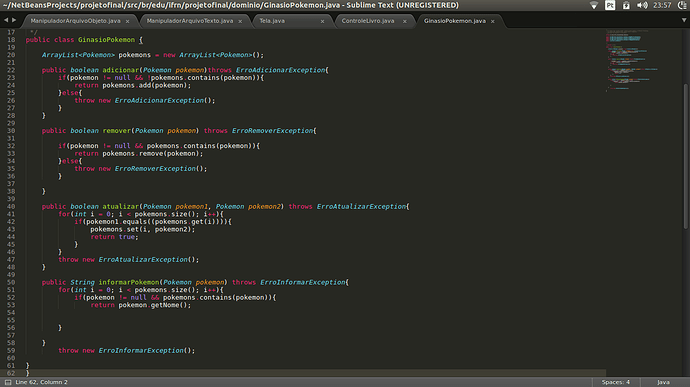Open the Wi-Fi network indicator
The height and width of the screenshot is (387, 690).
coord(594,5)
